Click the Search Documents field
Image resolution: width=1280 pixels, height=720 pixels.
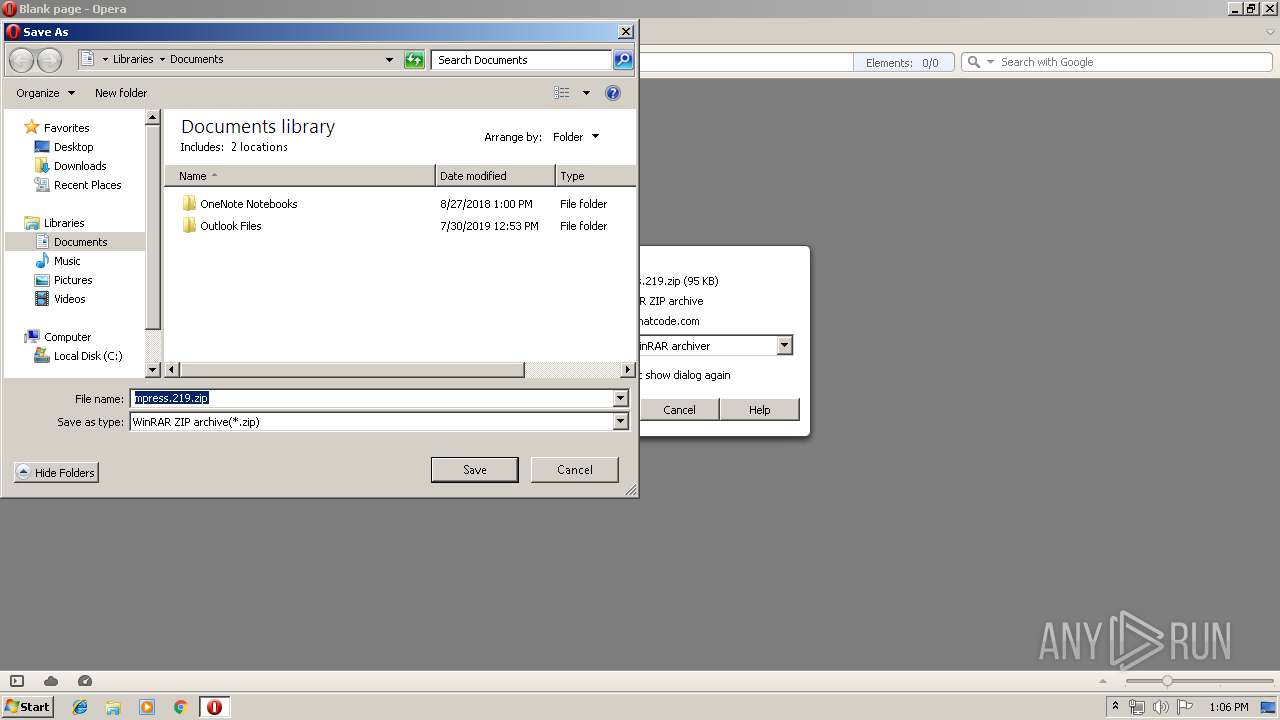pos(522,60)
